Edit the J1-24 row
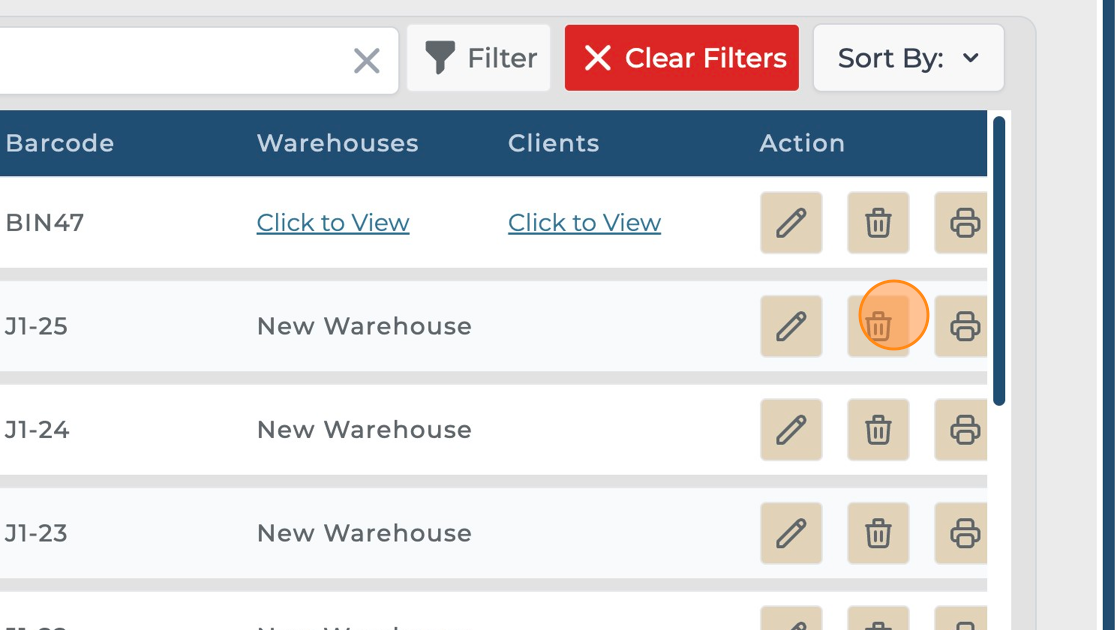The width and height of the screenshot is (1120, 630). pyautogui.click(x=791, y=430)
